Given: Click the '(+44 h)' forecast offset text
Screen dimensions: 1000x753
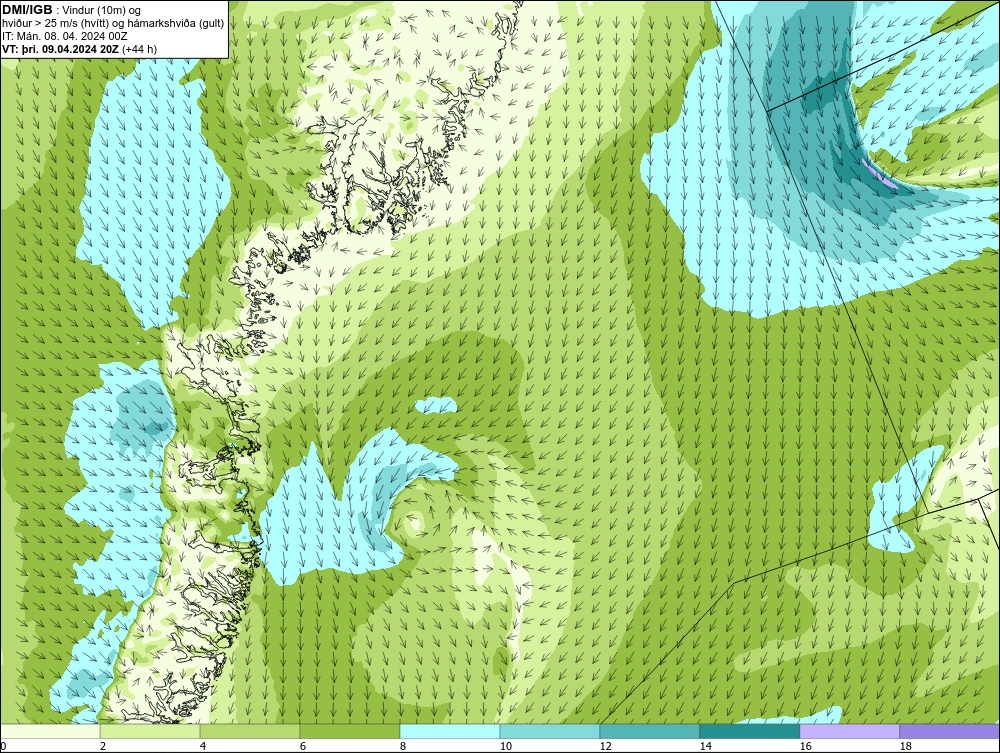Looking at the screenshot, I should click(x=139, y=48).
